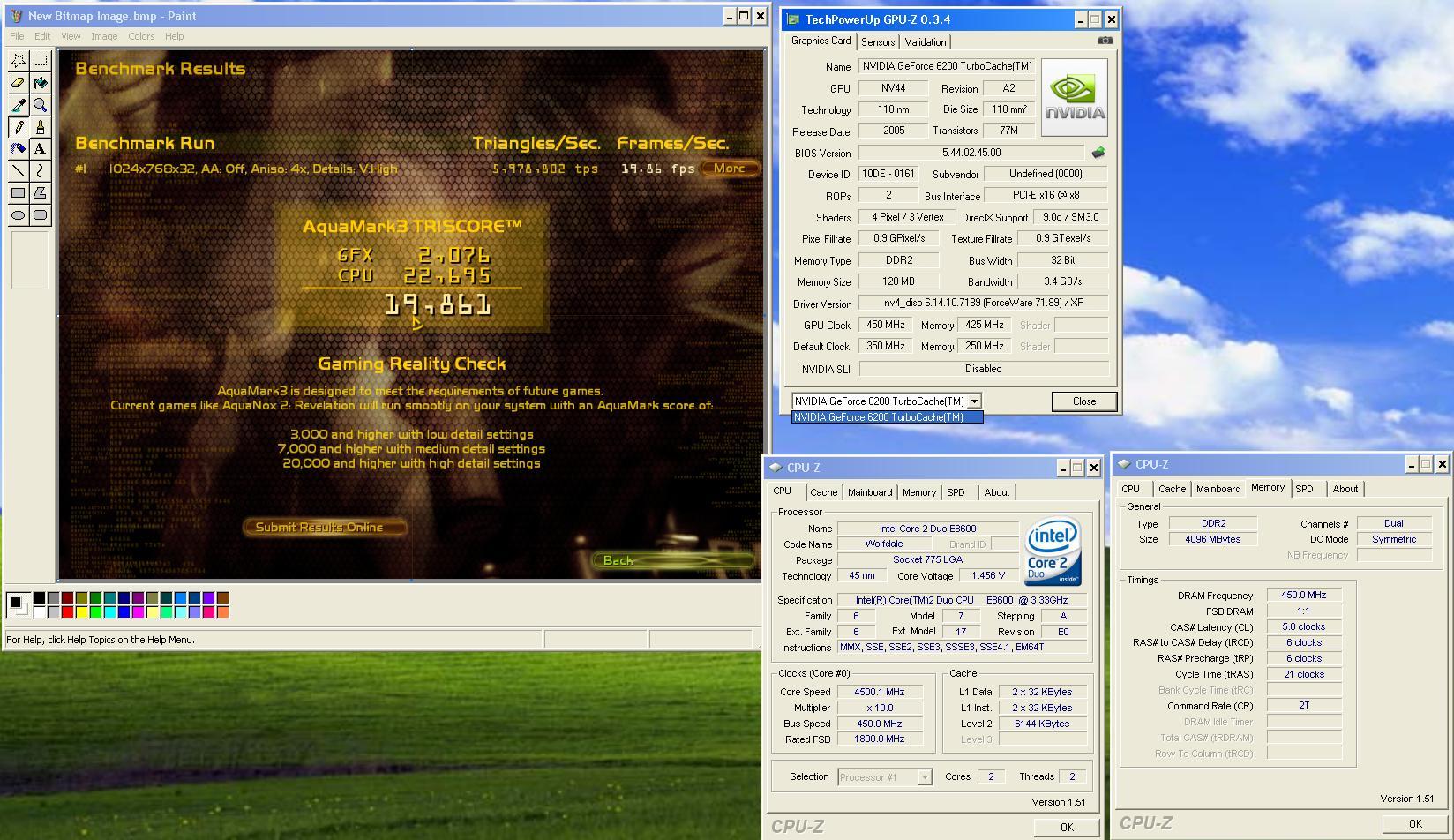Click the Intel Core 2 Duo logo
Image resolution: width=1454 pixels, height=840 pixels.
click(x=1053, y=552)
